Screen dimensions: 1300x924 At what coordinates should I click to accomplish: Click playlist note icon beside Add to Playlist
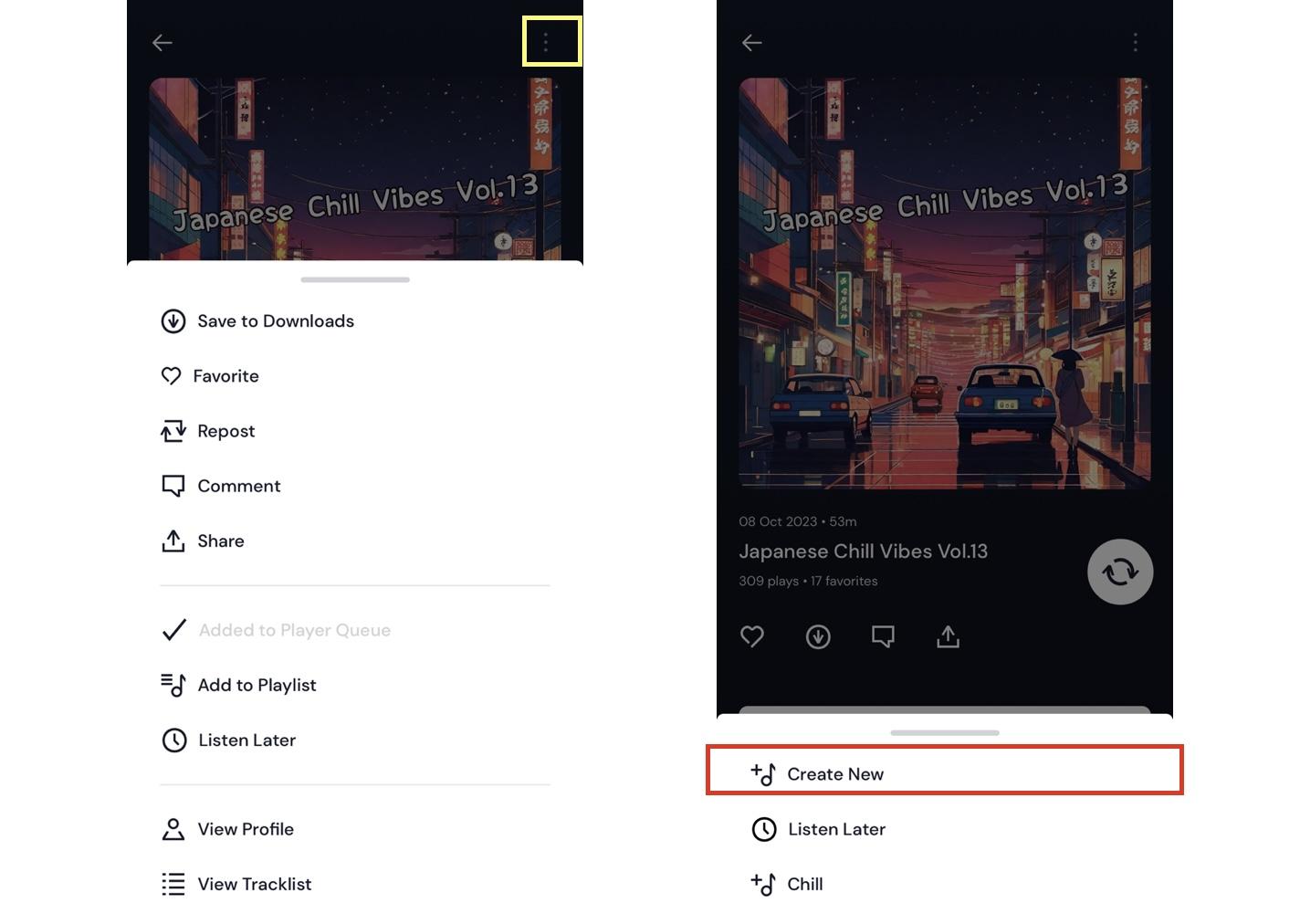point(173,685)
